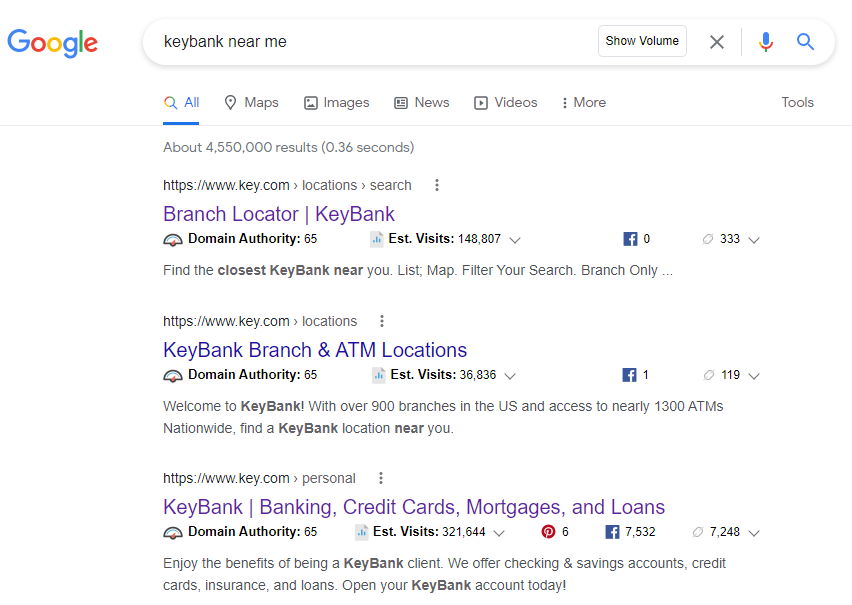Click the Facebook icon showing 7,532 shares

pos(612,532)
